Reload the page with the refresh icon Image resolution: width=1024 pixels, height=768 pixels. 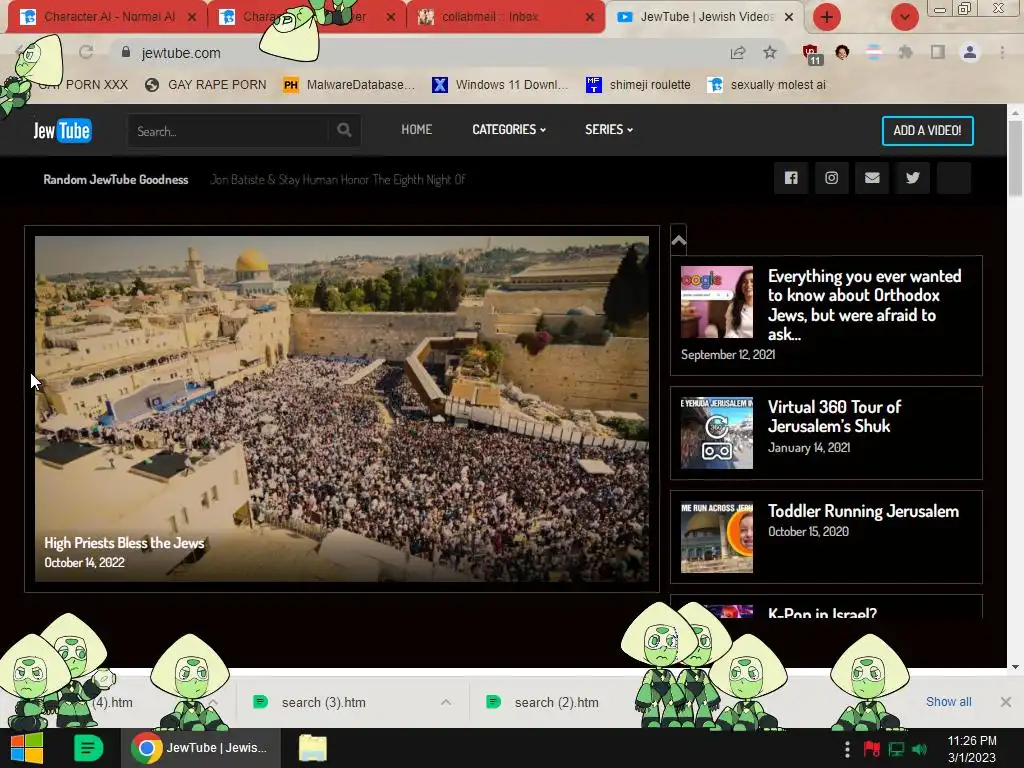[86, 52]
